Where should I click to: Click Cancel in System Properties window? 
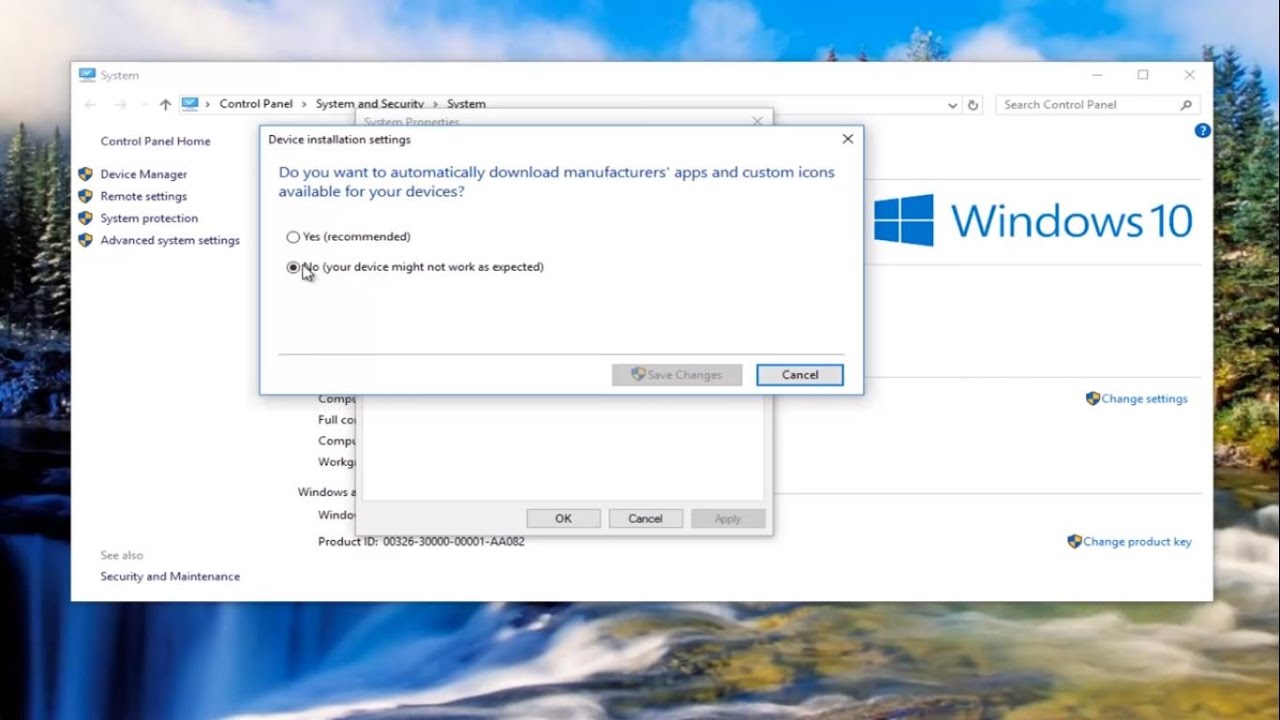coord(645,518)
